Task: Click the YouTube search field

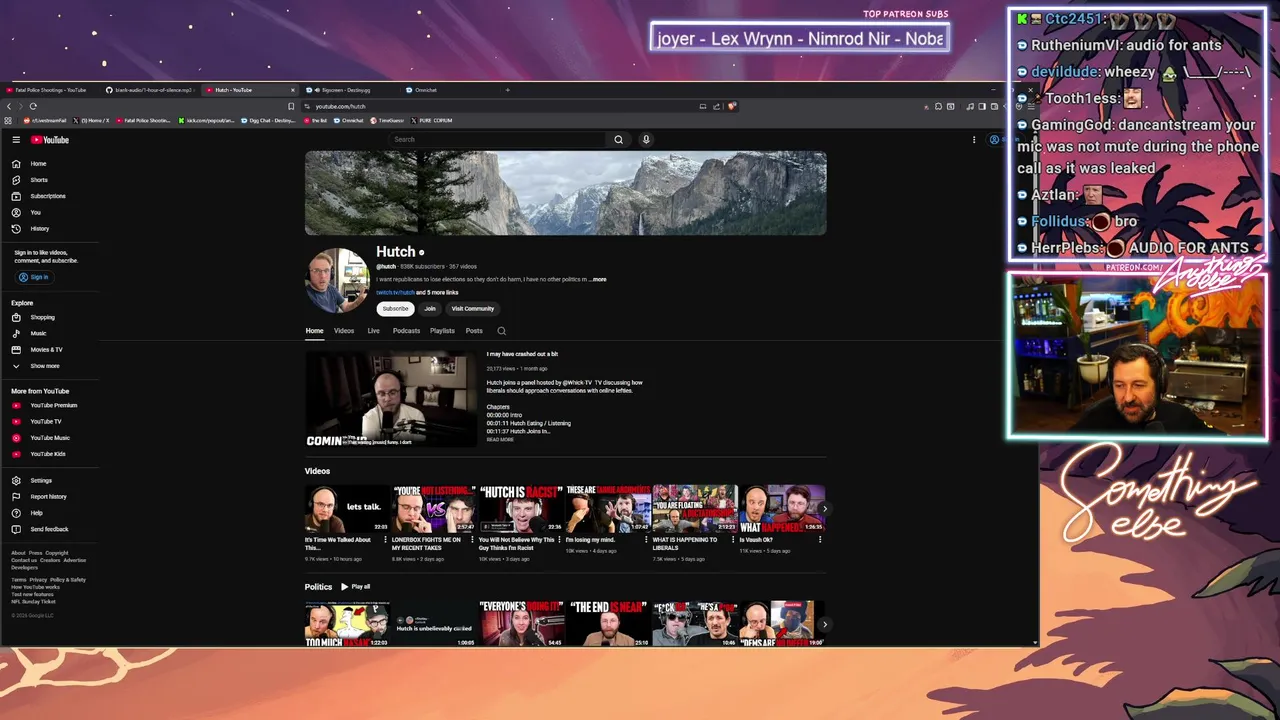Action: [x=498, y=139]
